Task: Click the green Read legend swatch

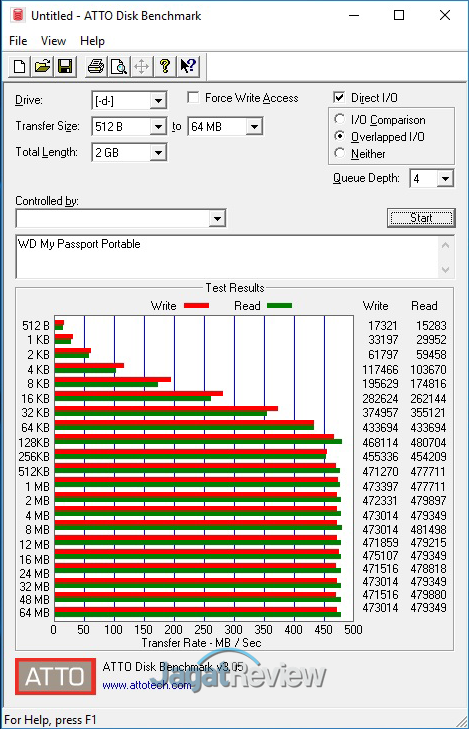Action: 279,306
